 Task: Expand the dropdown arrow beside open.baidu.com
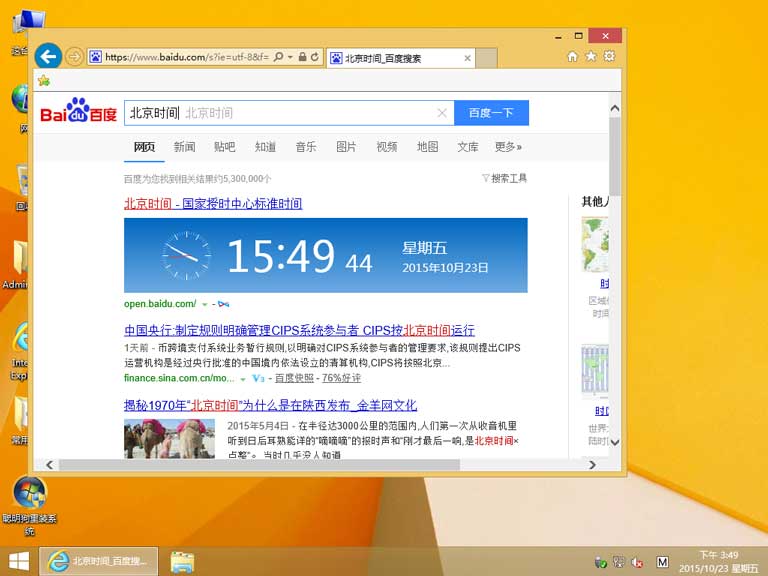point(205,304)
